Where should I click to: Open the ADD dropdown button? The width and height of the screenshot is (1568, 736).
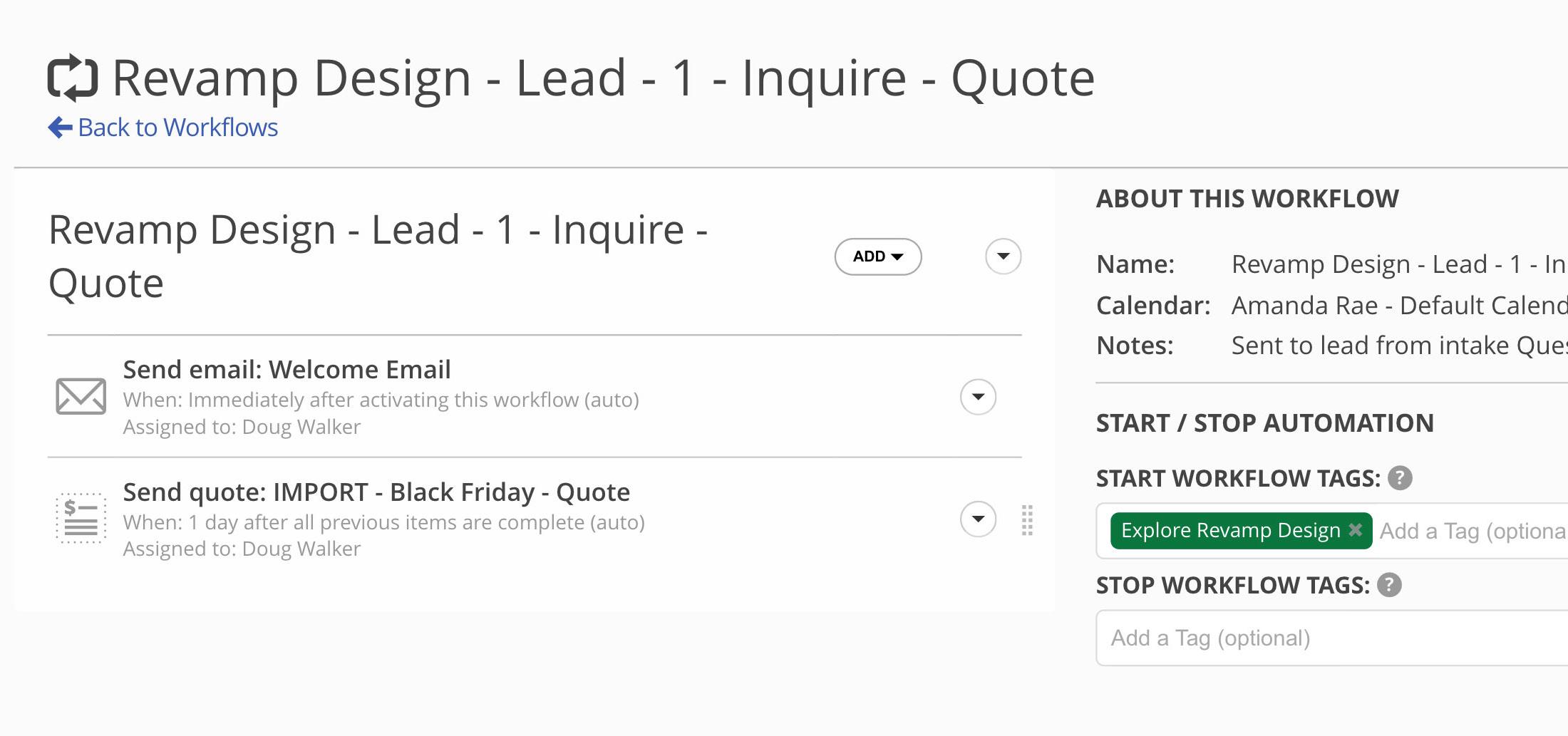tap(877, 256)
